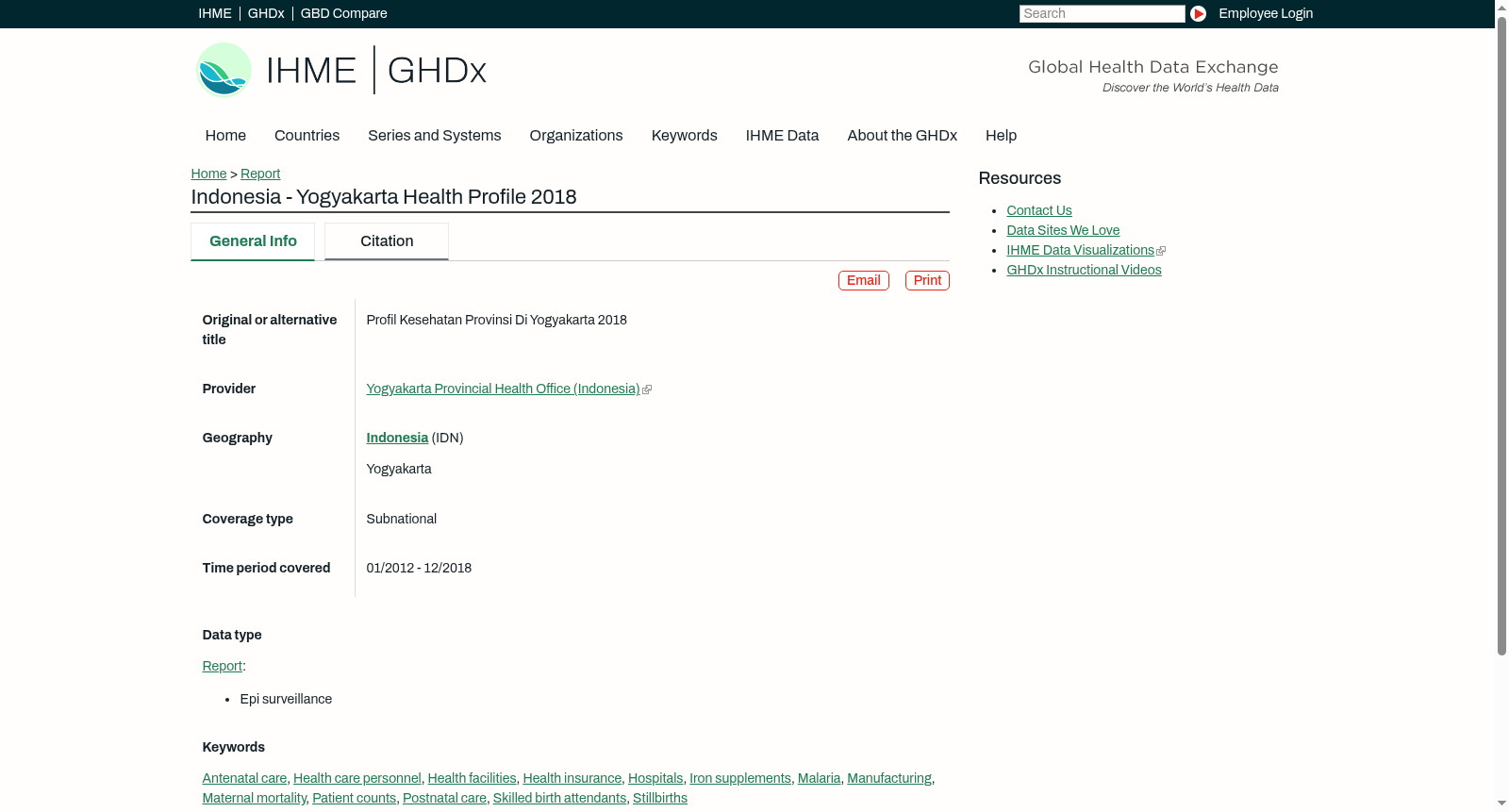
Task: Open the Health facilities keyword
Action: tap(472, 778)
